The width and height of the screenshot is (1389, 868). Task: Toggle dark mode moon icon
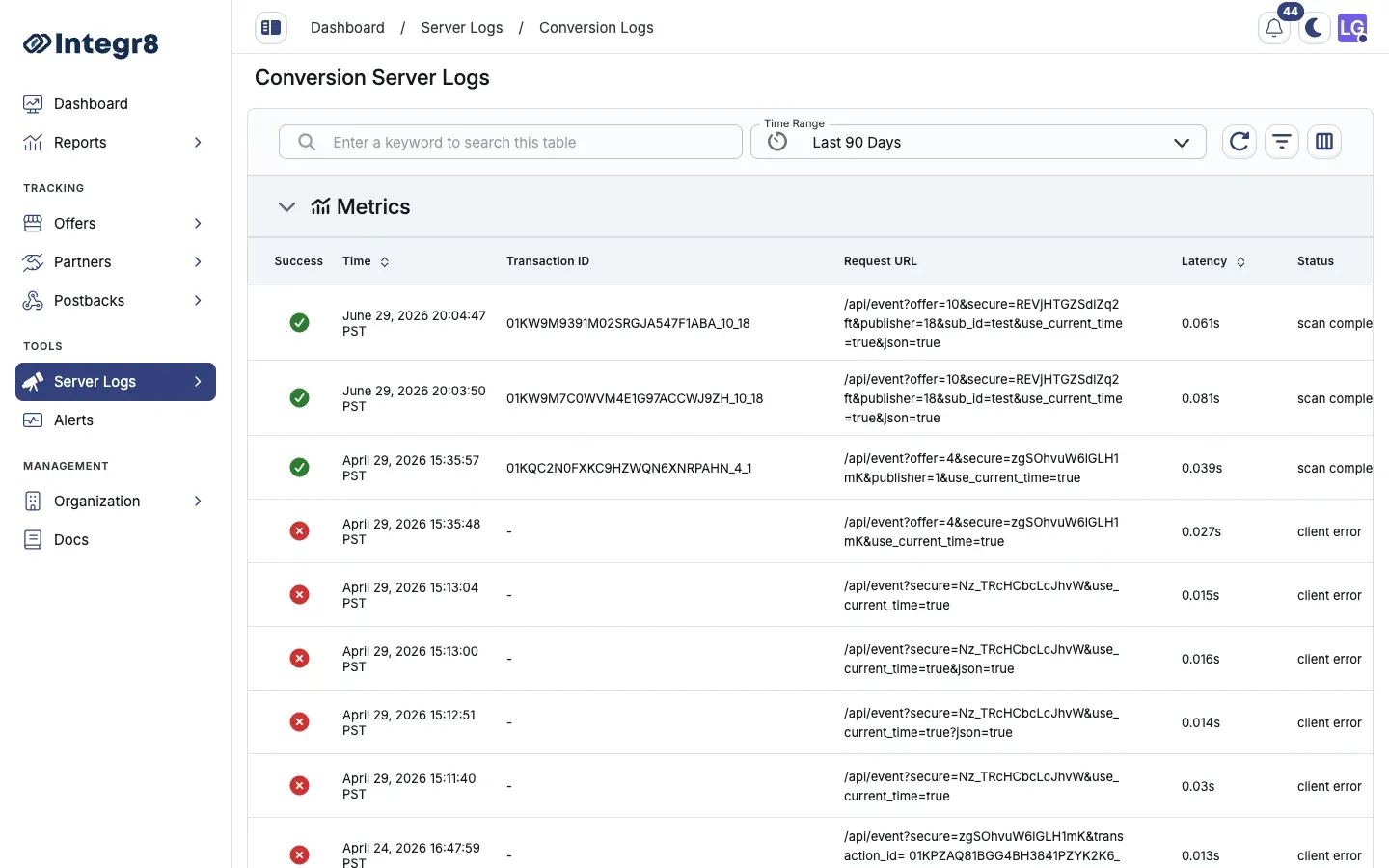pos(1314,28)
